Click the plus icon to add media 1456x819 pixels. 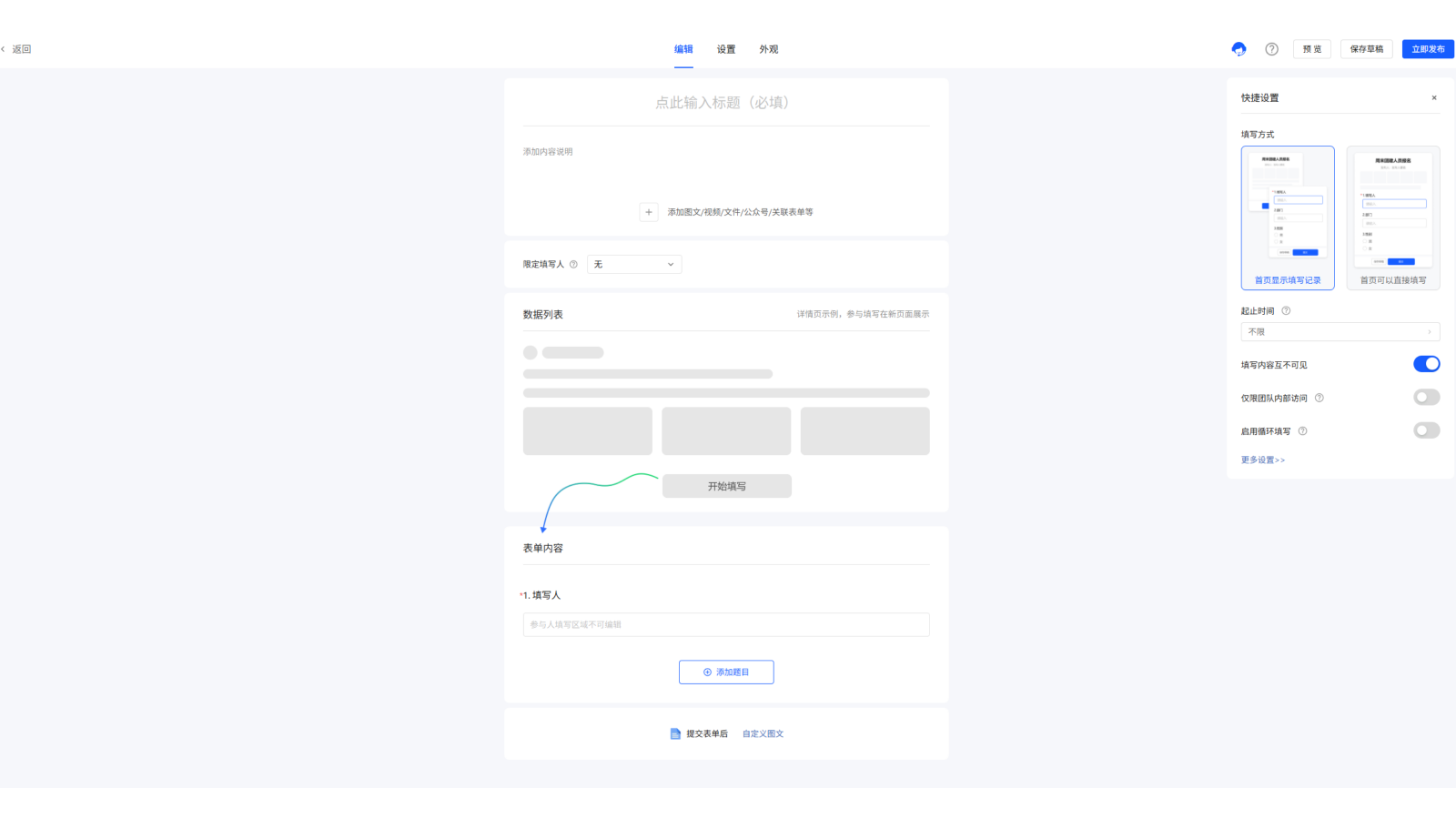coord(649,212)
